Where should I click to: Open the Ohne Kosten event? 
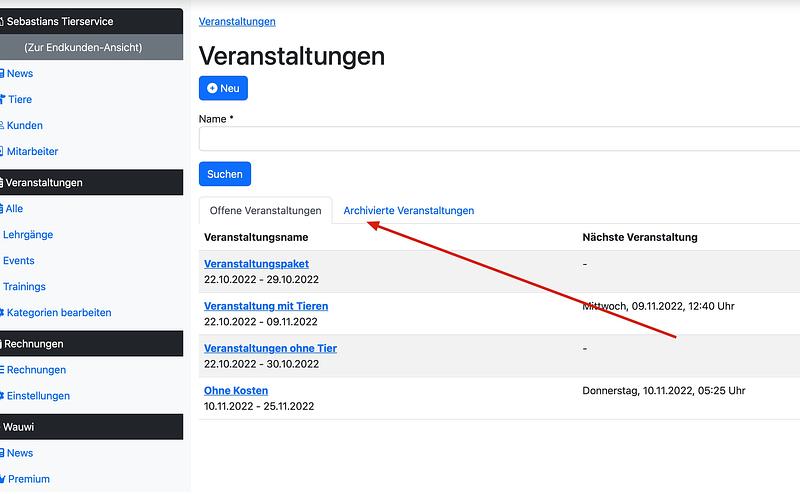pos(236,390)
